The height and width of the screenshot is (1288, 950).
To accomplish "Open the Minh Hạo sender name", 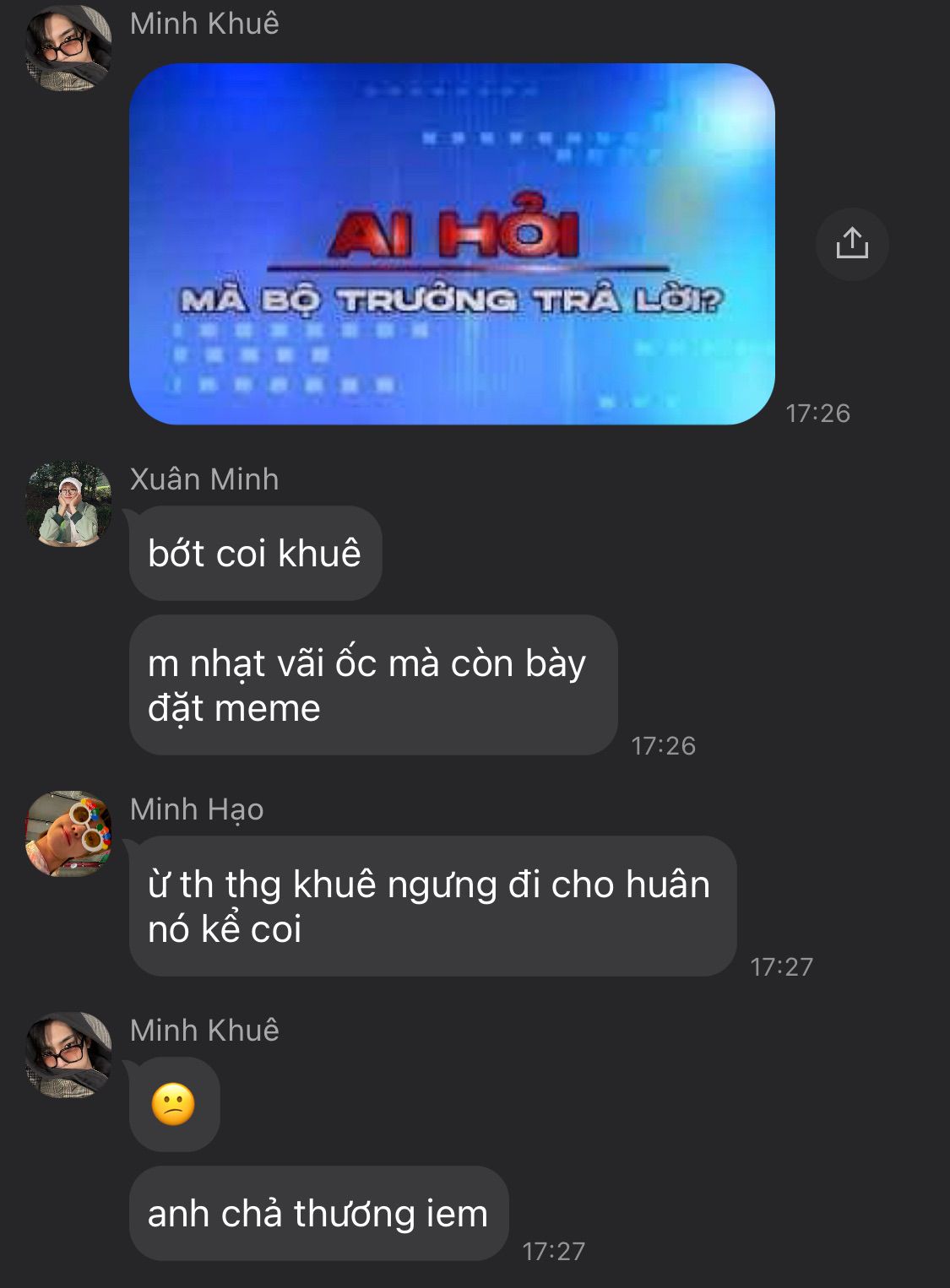I will point(197,809).
